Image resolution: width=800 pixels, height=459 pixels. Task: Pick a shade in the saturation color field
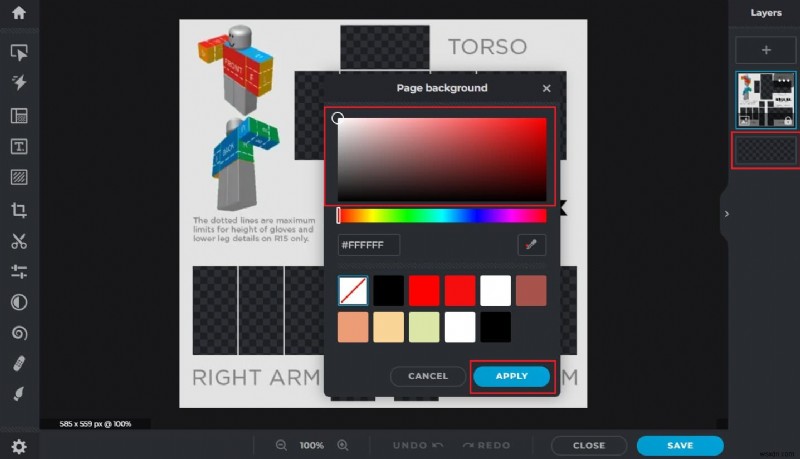[442, 160]
